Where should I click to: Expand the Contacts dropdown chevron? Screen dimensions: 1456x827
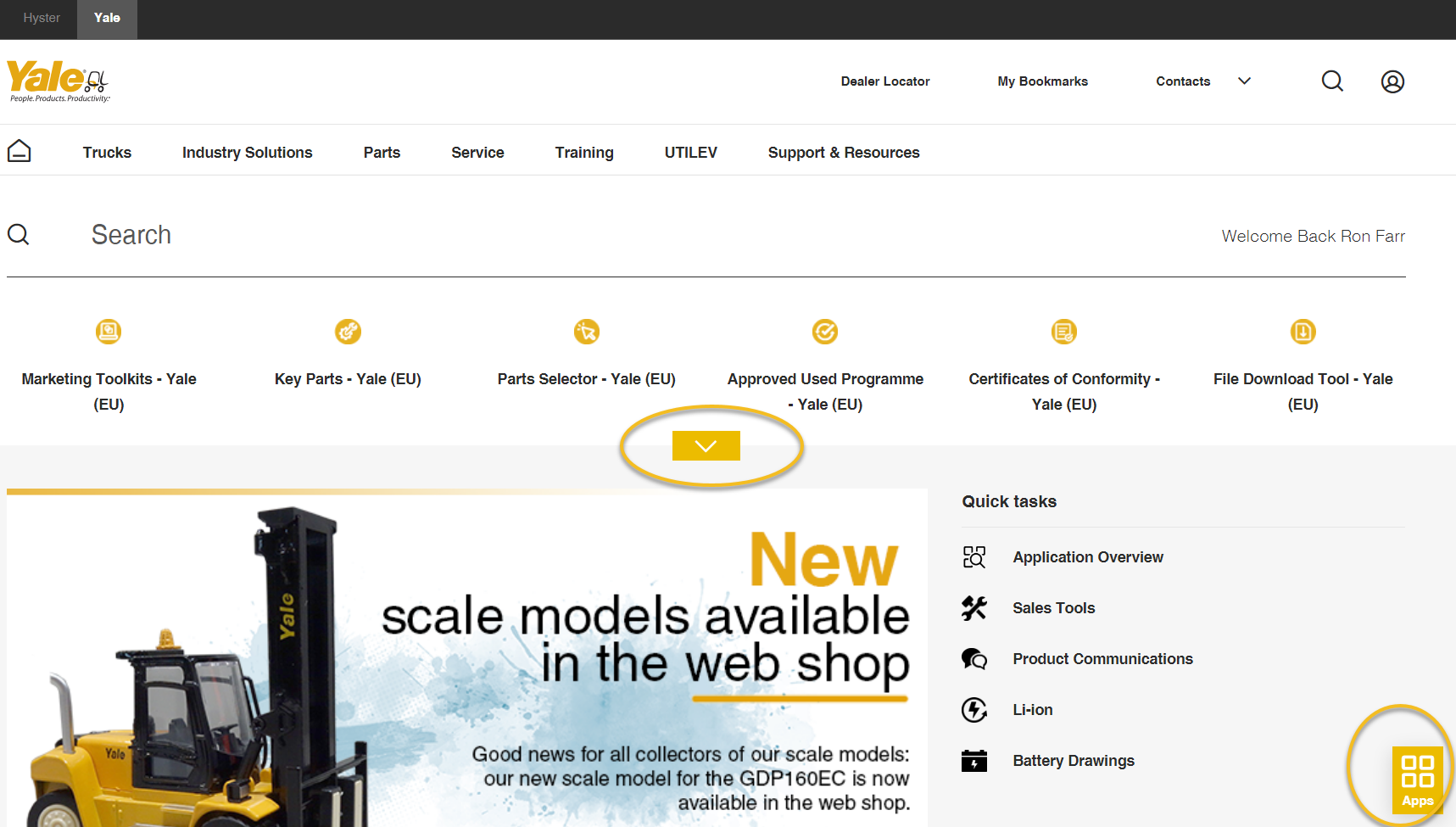tap(1244, 81)
